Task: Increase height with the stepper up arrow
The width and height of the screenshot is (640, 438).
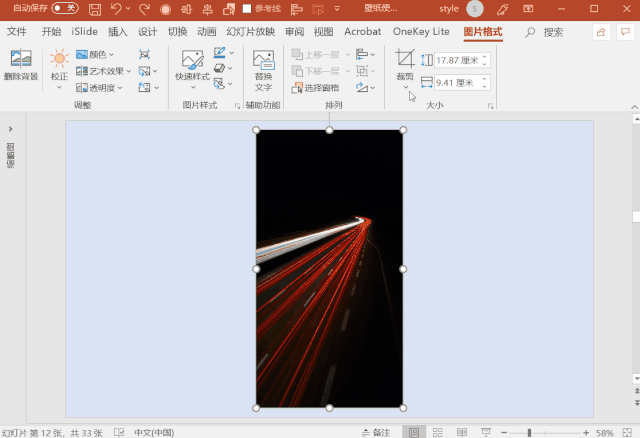Action: (x=484, y=57)
